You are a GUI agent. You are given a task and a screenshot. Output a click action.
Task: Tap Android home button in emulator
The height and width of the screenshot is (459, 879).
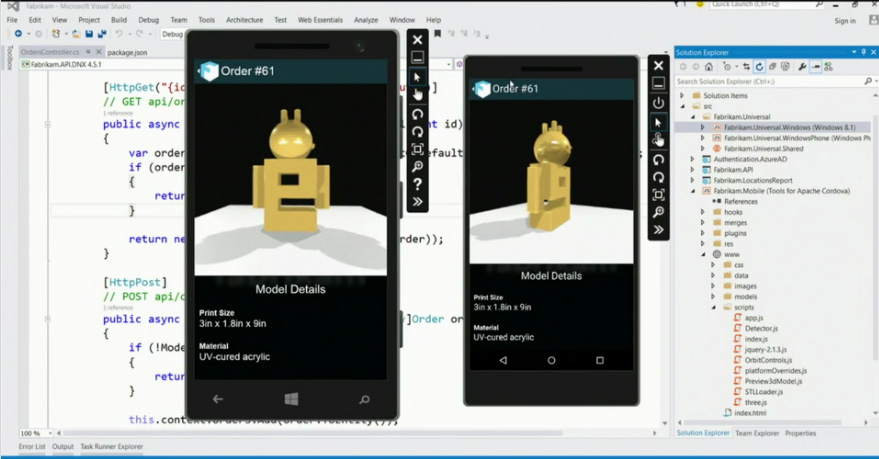click(x=551, y=360)
